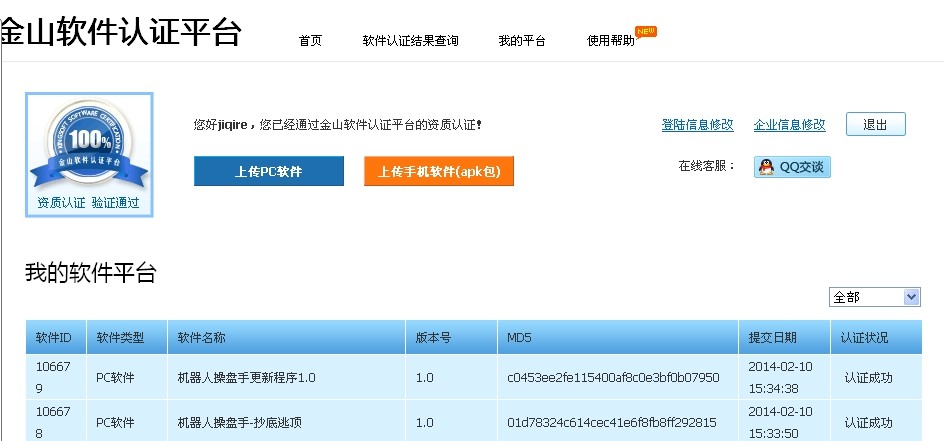The image size is (944, 441).
Task: Click software ID 106679
Action: pos(53,377)
